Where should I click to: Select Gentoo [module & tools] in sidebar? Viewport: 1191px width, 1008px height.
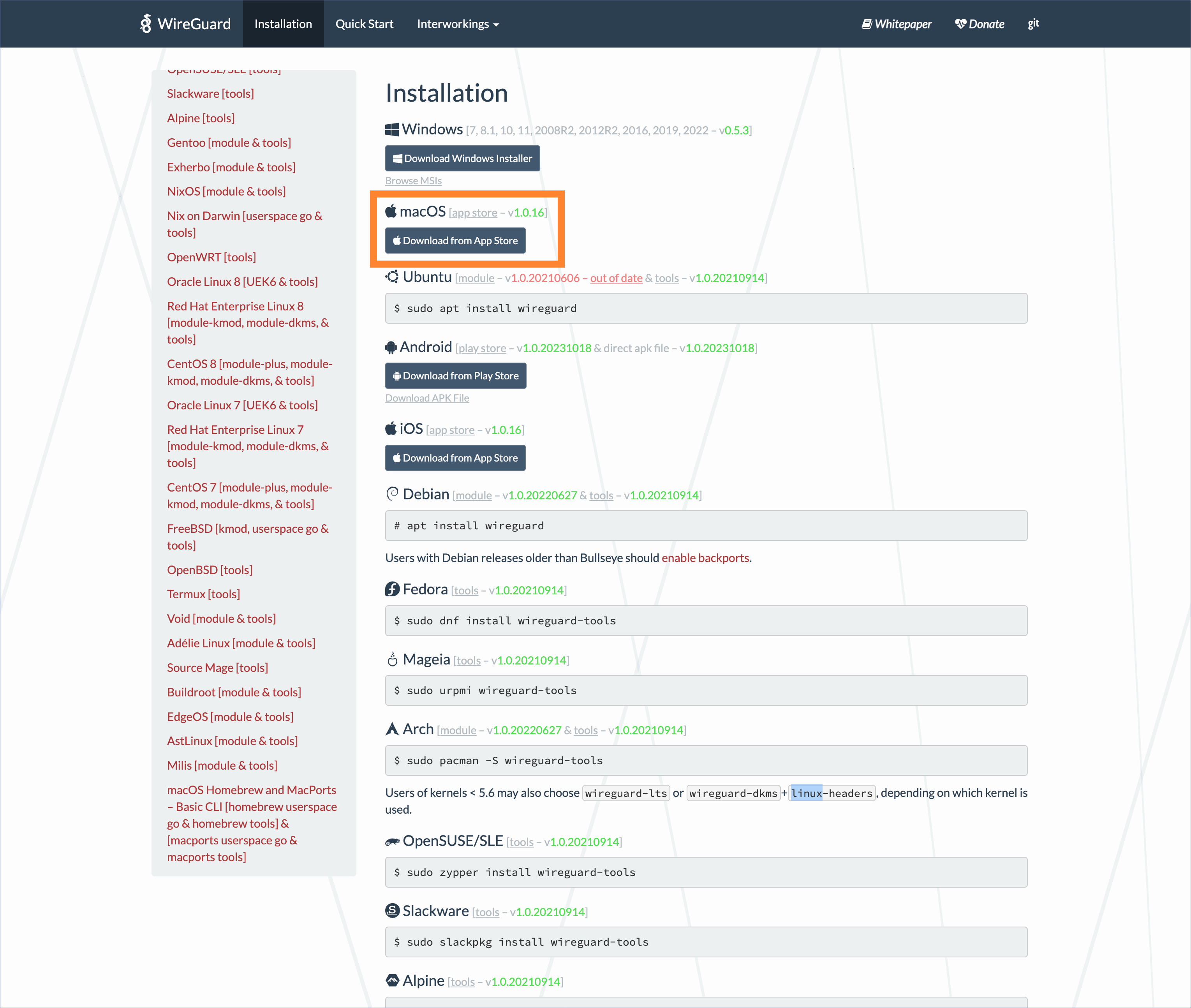point(229,143)
